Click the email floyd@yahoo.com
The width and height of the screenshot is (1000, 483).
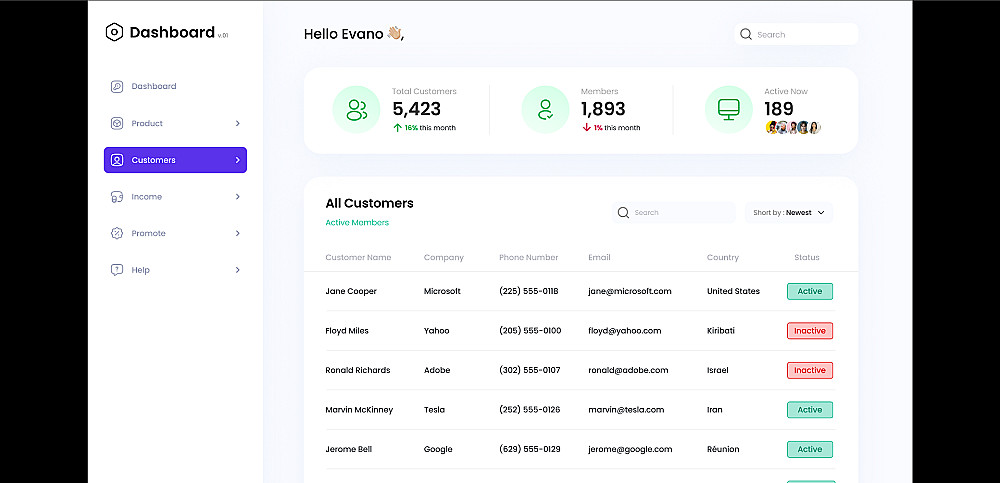625,331
